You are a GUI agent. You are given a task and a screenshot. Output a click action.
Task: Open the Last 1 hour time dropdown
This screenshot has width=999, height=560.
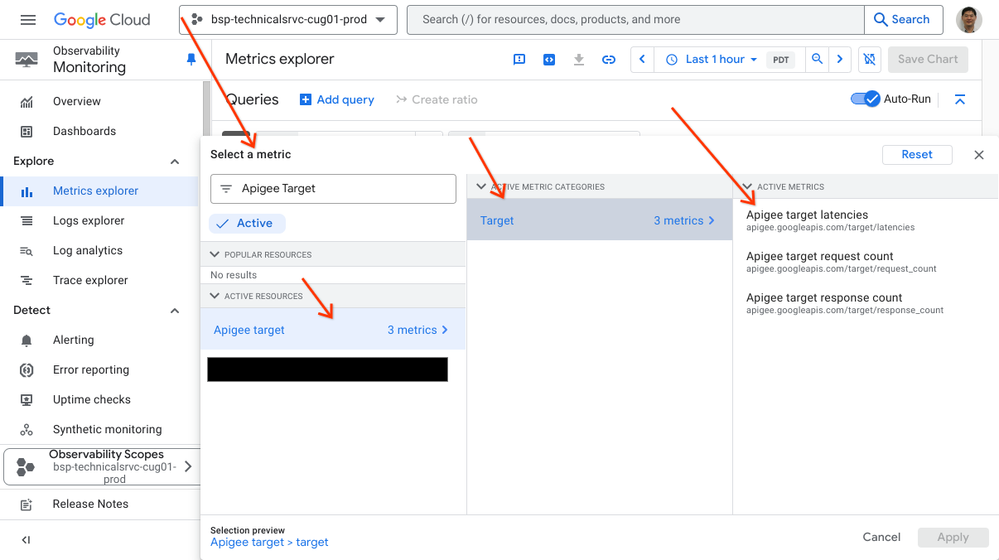(711, 59)
